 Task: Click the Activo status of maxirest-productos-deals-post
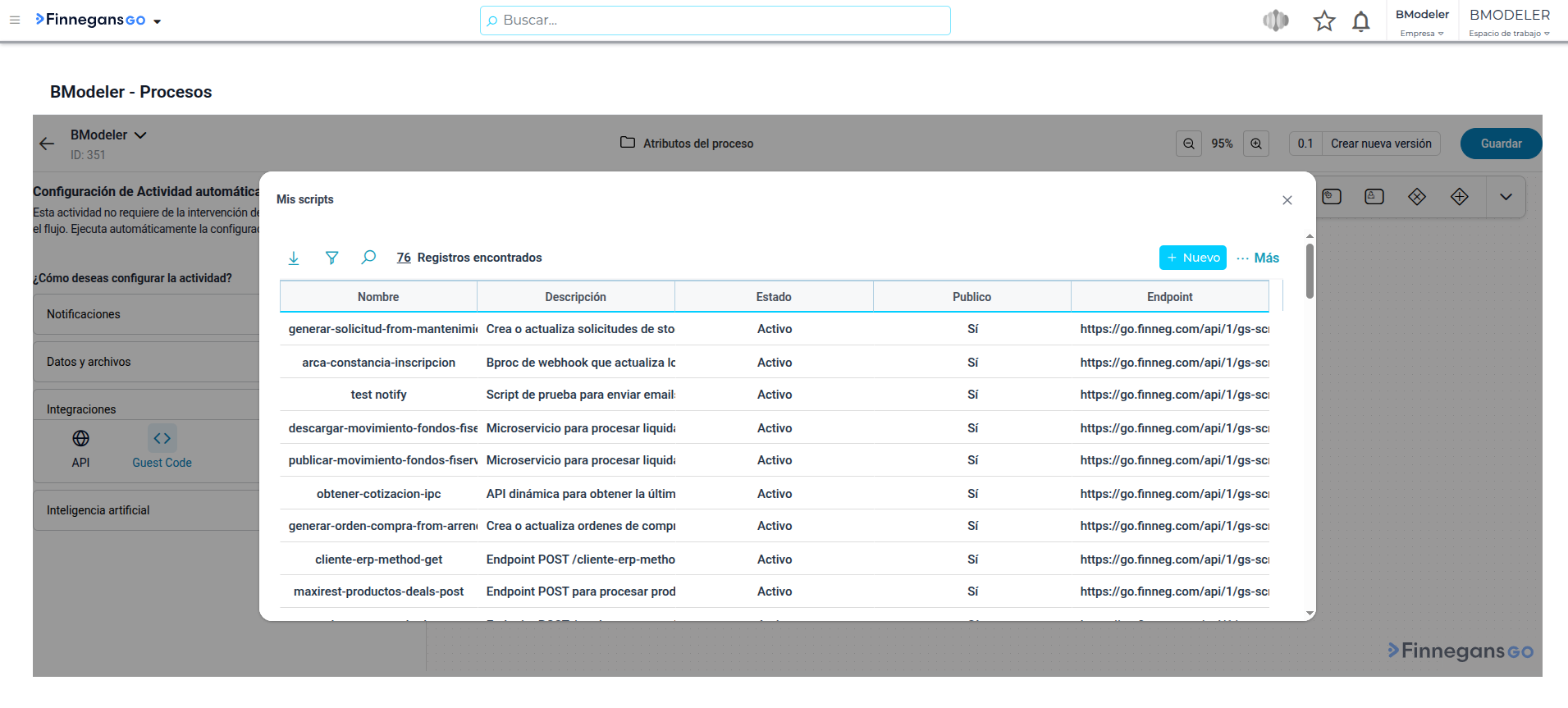pos(775,592)
